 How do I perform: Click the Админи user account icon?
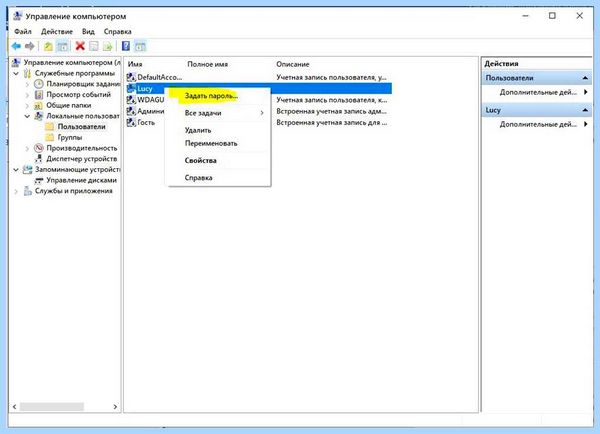pyautogui.click(x=131, y=111)
